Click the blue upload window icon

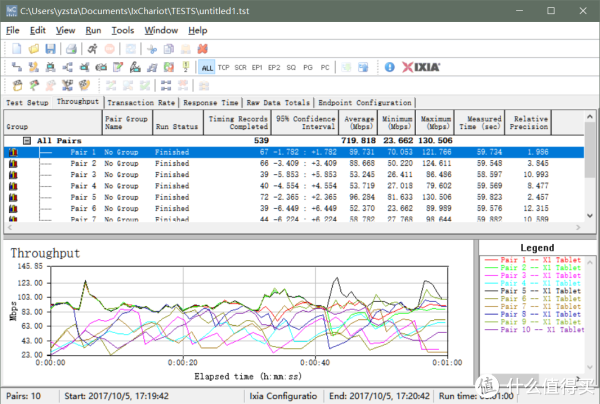click(x=363, y=67)
